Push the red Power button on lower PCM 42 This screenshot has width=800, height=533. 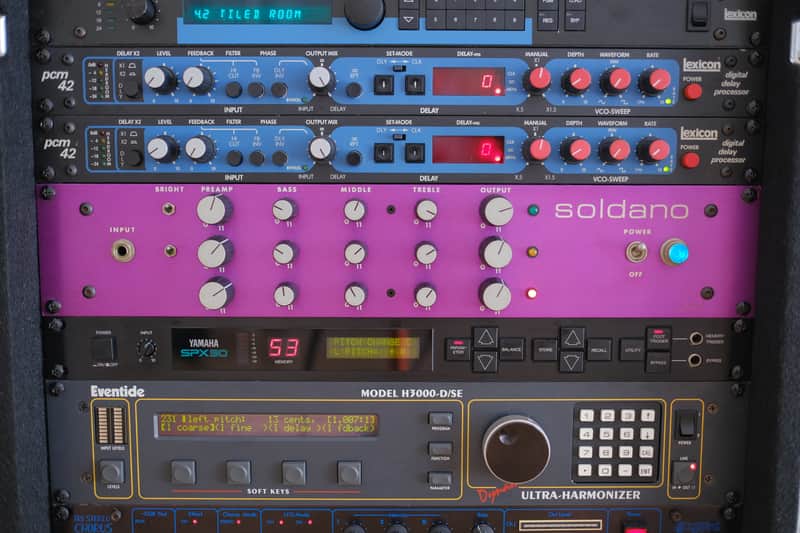point(690,160)
